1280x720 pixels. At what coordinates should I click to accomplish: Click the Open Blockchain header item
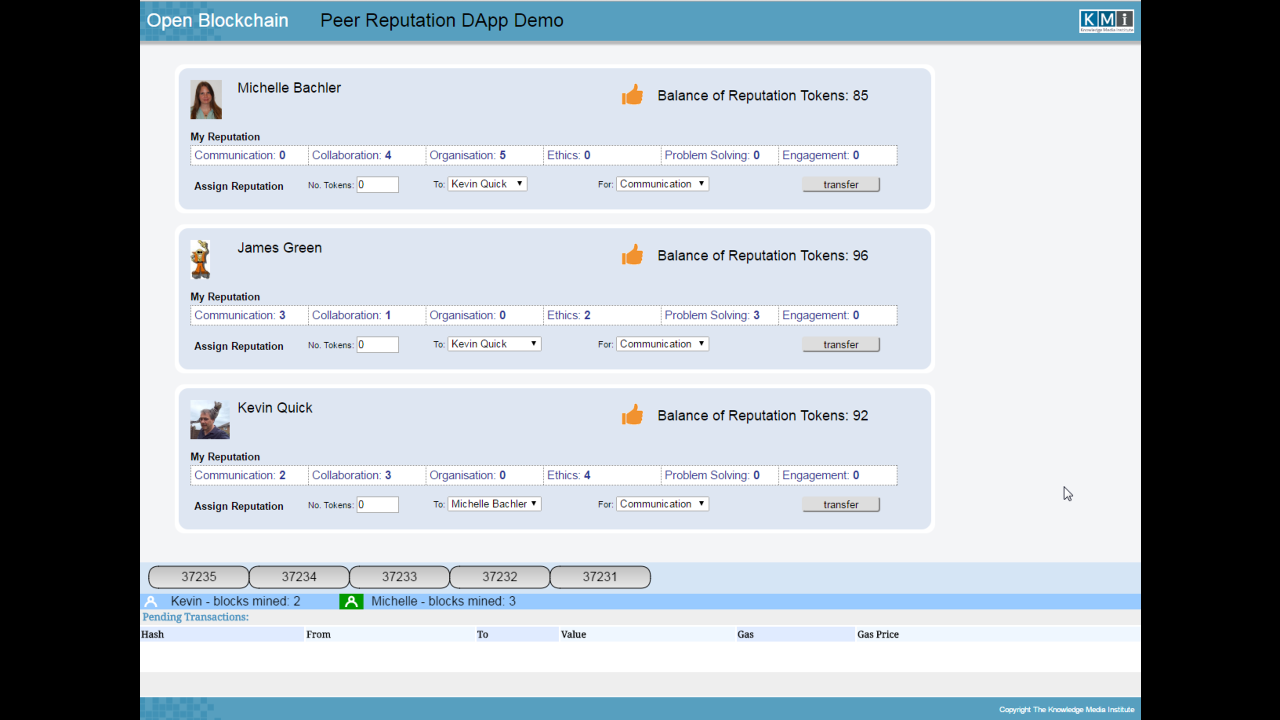217,20
